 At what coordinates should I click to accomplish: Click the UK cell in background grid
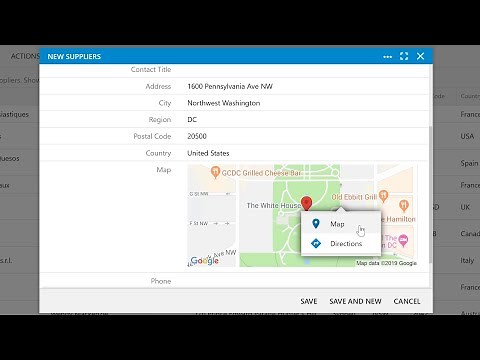point(465,207)
